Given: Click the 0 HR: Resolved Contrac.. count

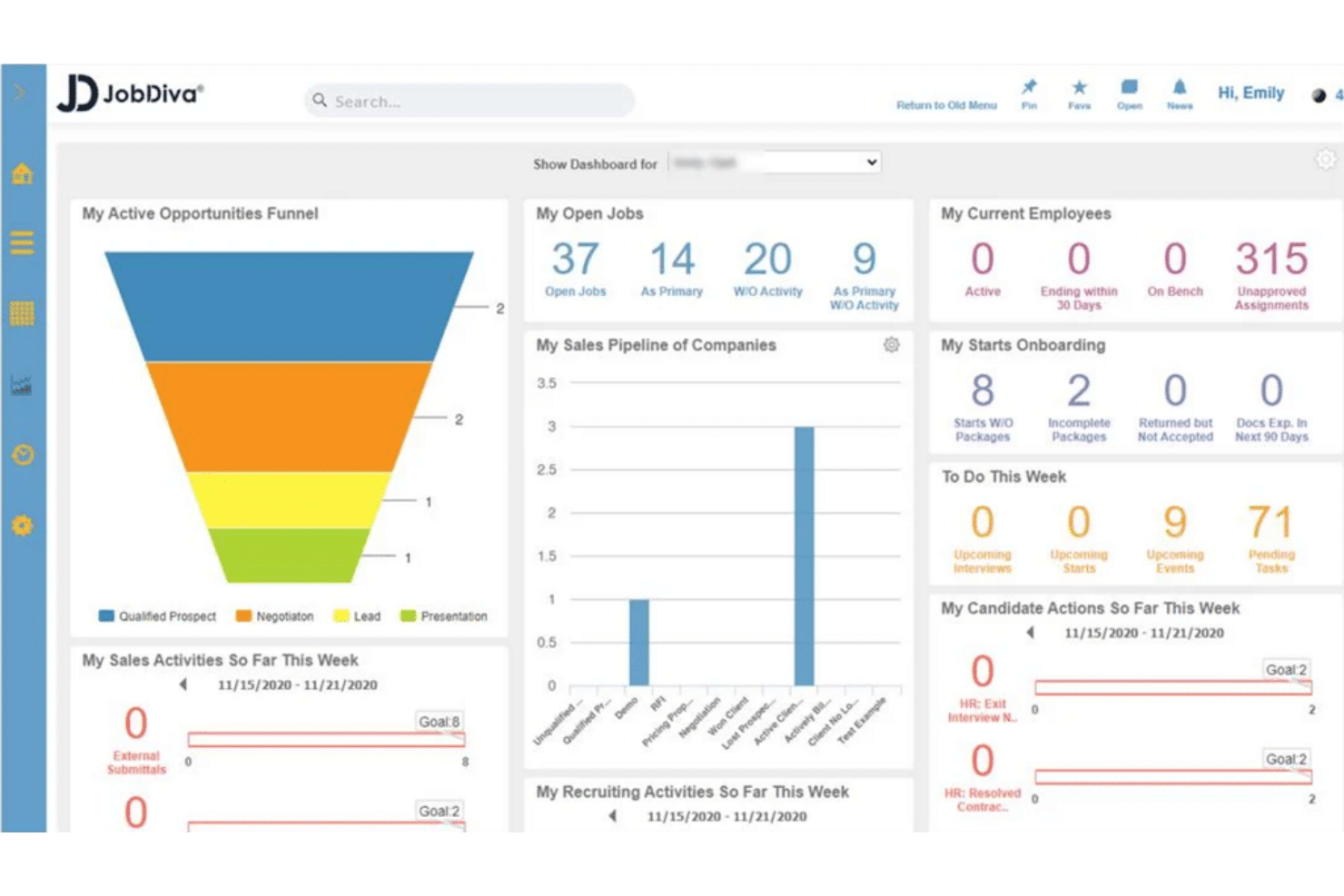Looking at the screenshot, I should (983, 761).
